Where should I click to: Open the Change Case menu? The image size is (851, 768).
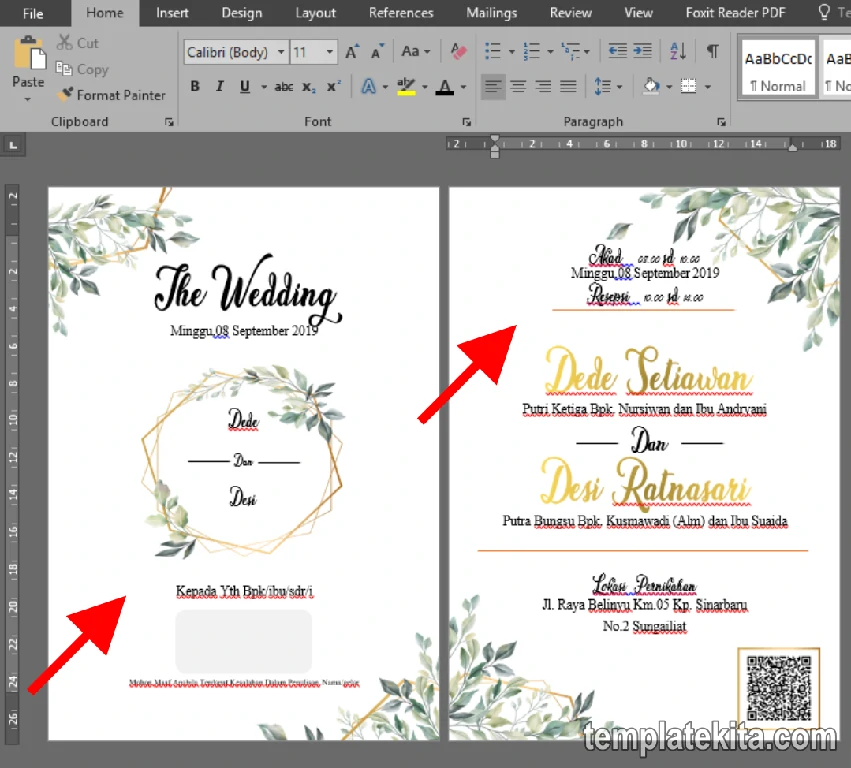point(416,52)
